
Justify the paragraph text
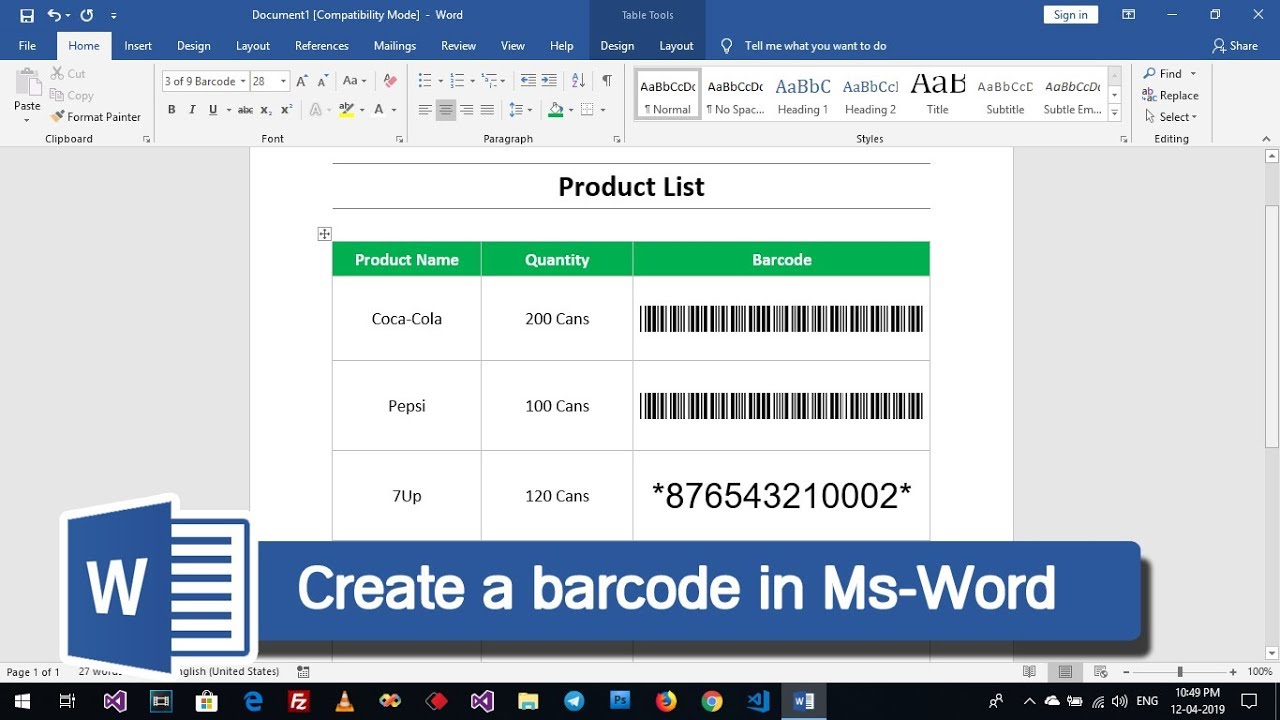pos(487,110)
